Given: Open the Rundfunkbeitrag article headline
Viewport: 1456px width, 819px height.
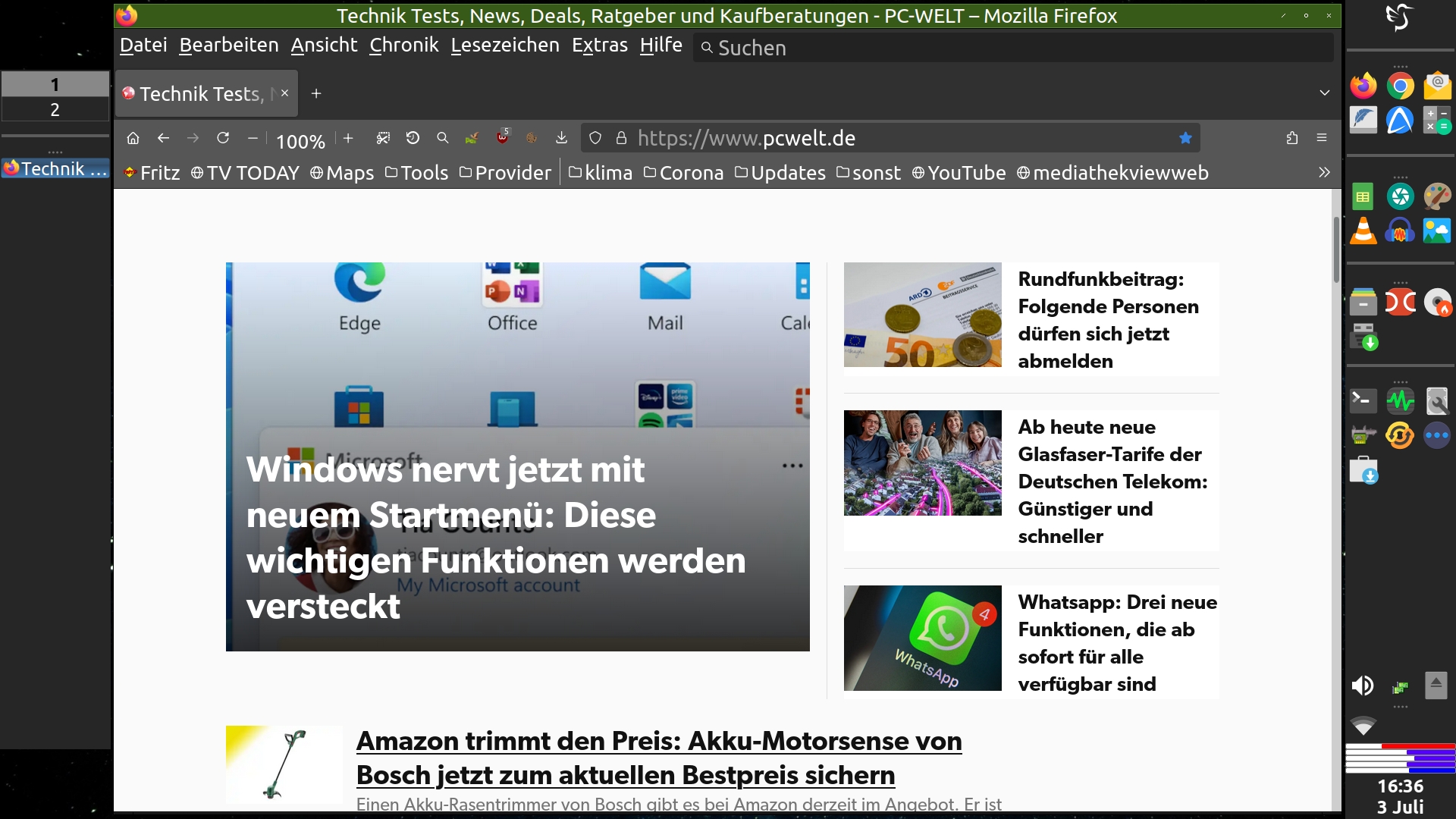Looking at the screenshot, I should coord(1108,320).
